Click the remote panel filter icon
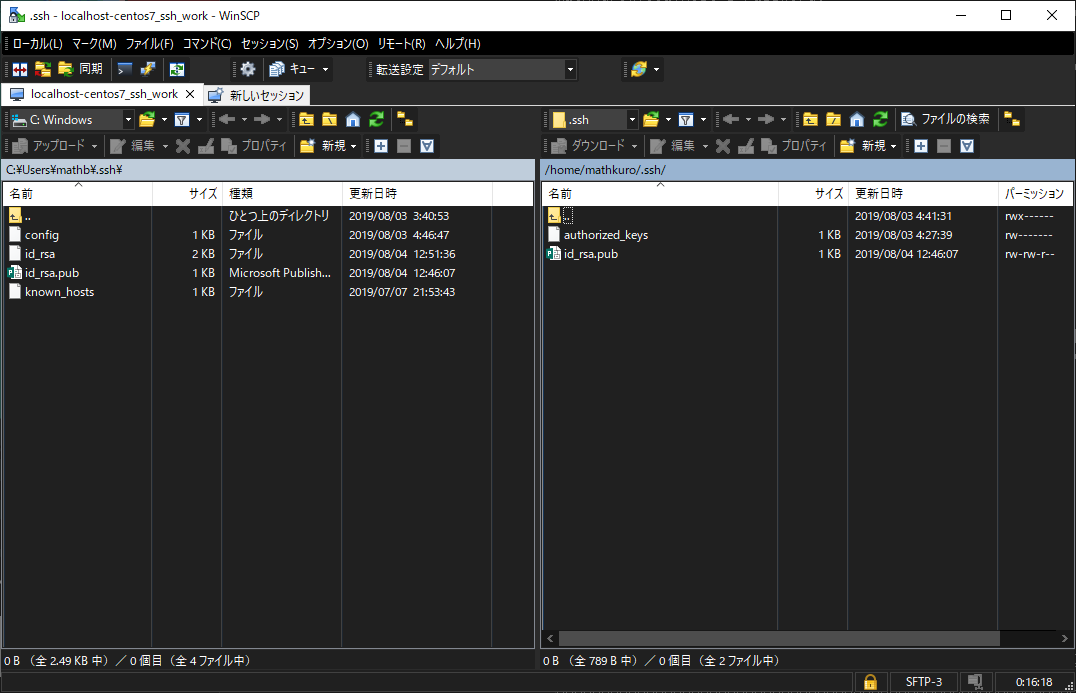Screen dimensions: 1076x693 [686, 120]
